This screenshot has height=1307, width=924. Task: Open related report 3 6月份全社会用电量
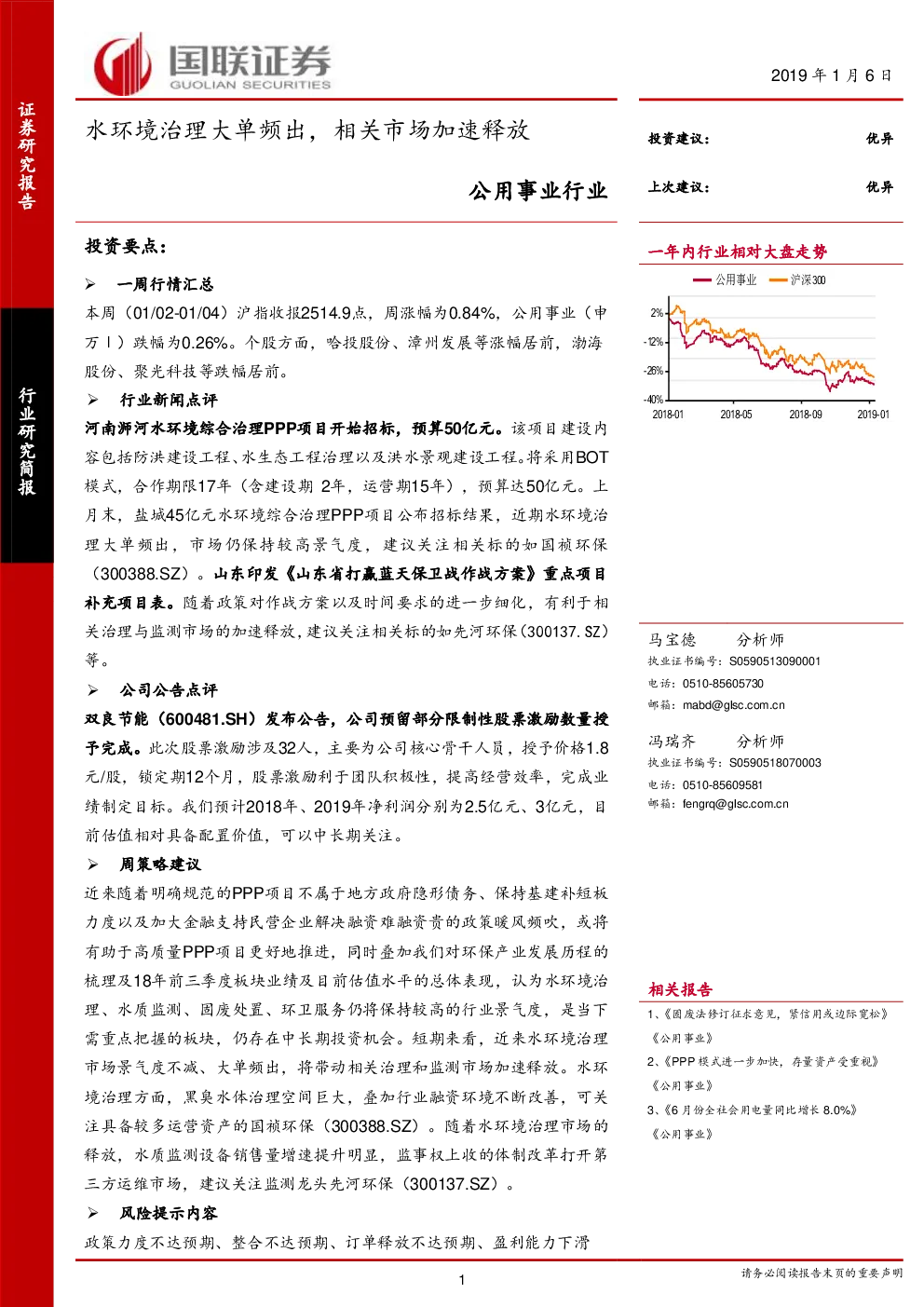click(753, 1110)
